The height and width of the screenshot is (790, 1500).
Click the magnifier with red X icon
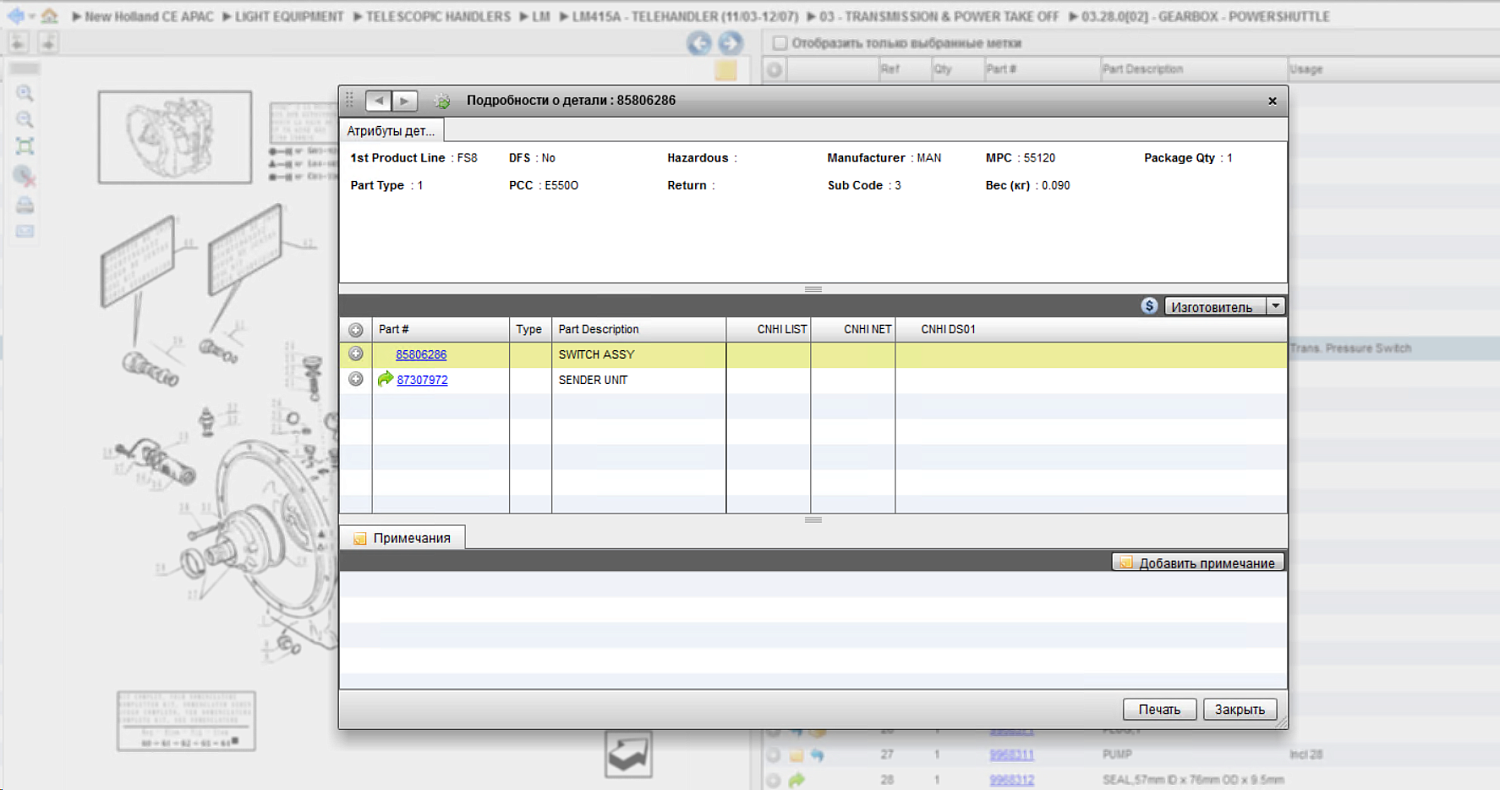[x=25, y=176]
